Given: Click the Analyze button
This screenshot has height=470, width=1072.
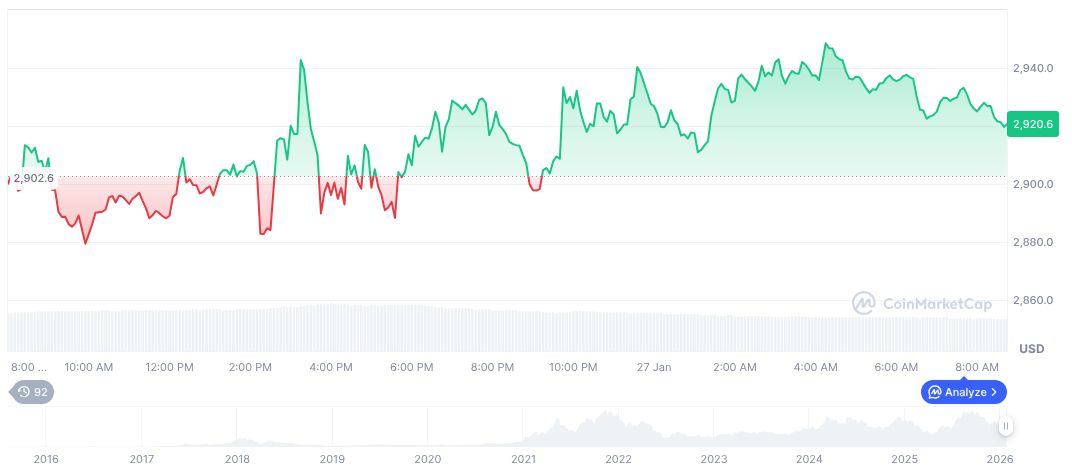Looking at the screenshot, I should [x=964, y=392].
